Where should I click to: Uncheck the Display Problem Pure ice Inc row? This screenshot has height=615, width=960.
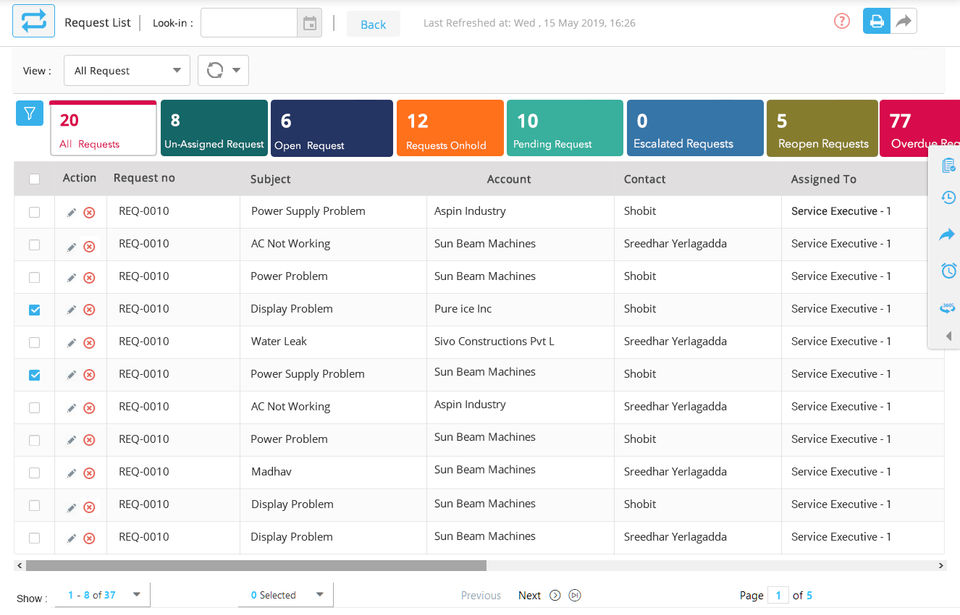pos(35,310)
